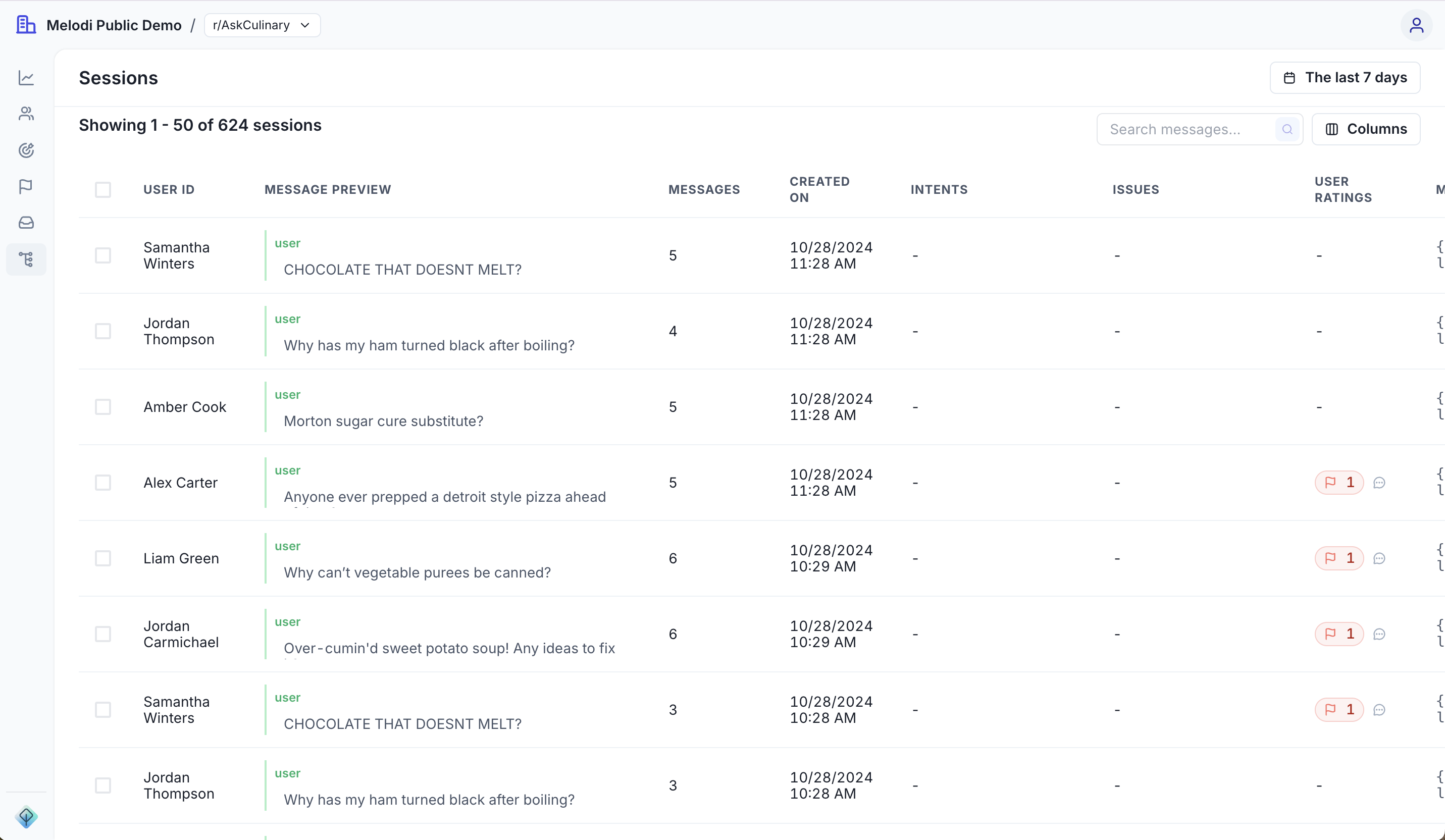Open the r/AskCulinary project dropdown
Screen dimensions: 1445x840
[262, 25]
